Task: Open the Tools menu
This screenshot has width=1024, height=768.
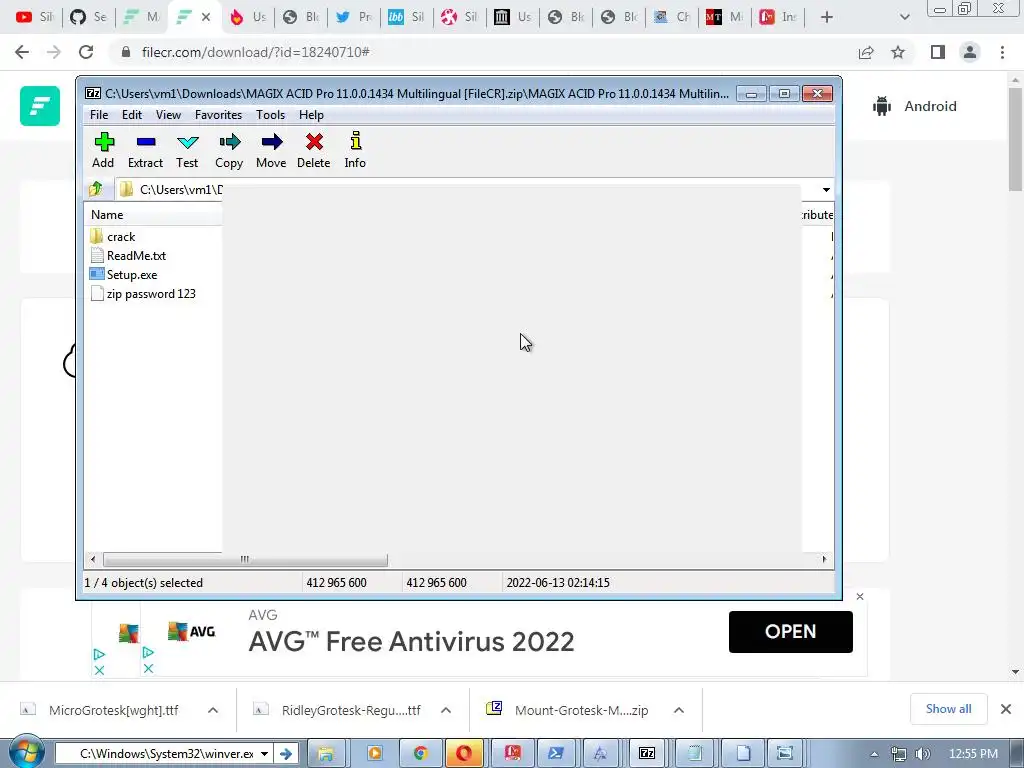Action: tap(270, 115)
